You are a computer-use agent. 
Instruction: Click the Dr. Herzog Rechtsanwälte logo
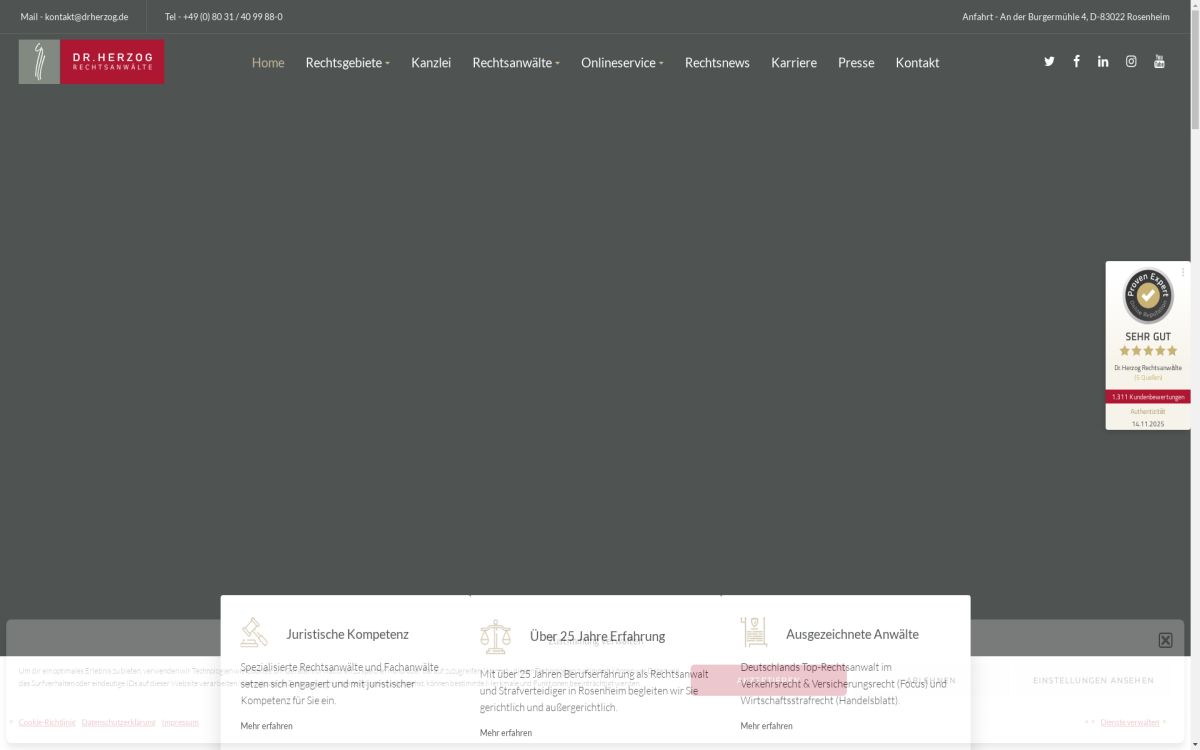tap(91, 62)
